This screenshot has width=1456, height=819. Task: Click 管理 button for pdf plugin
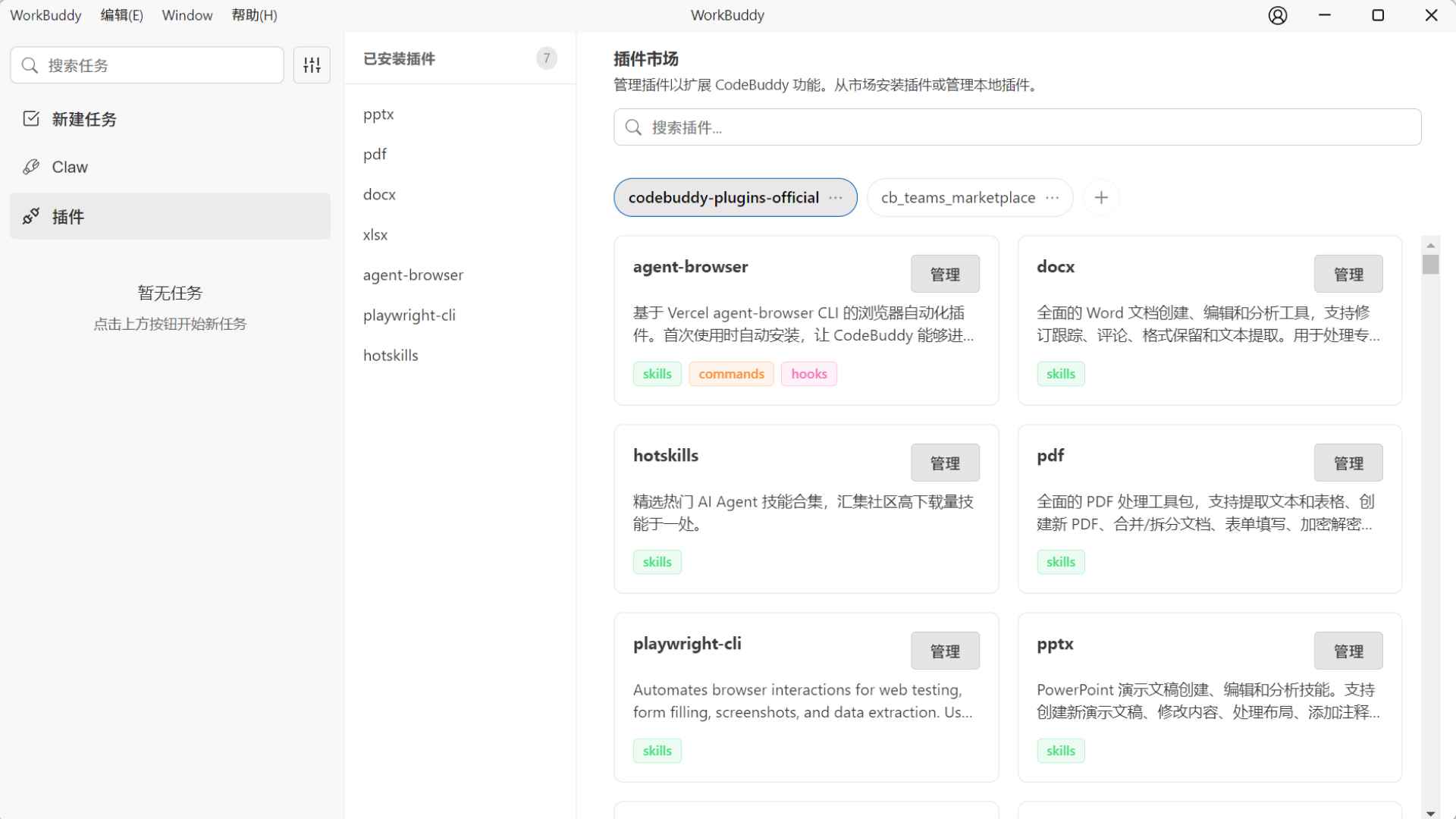(1348, 463)
